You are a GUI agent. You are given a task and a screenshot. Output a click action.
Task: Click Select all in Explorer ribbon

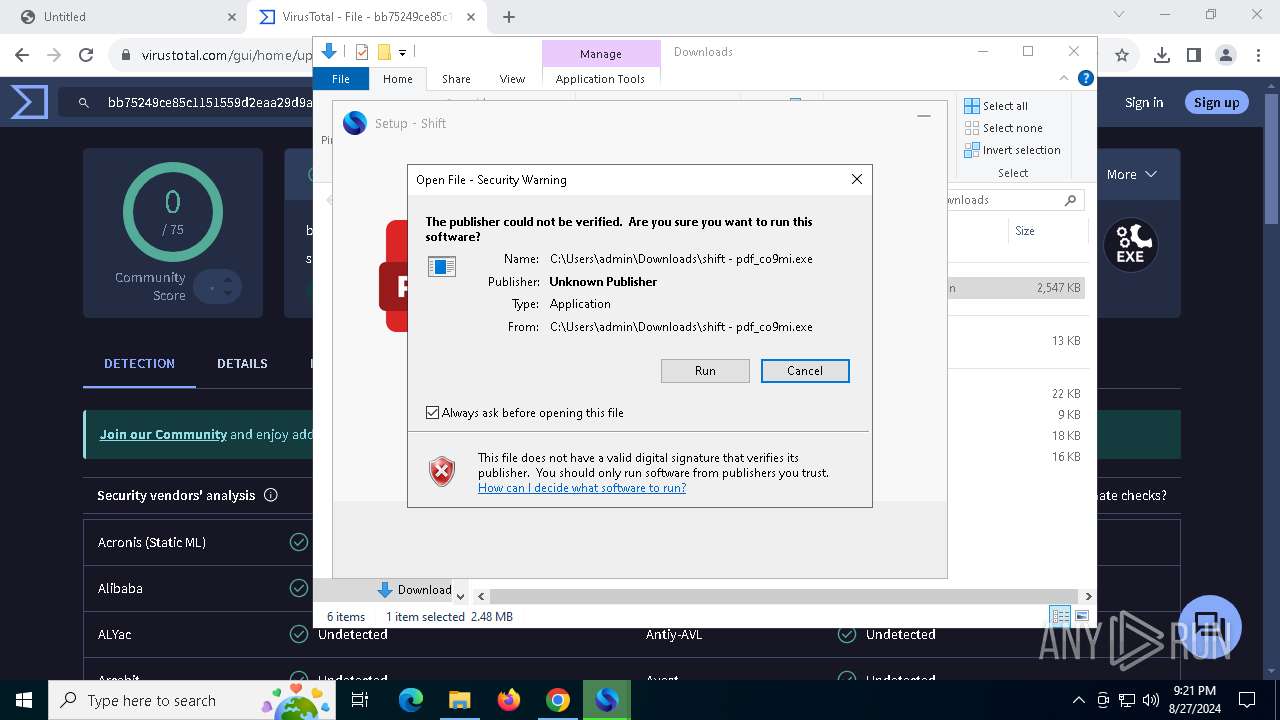(996, 106)
